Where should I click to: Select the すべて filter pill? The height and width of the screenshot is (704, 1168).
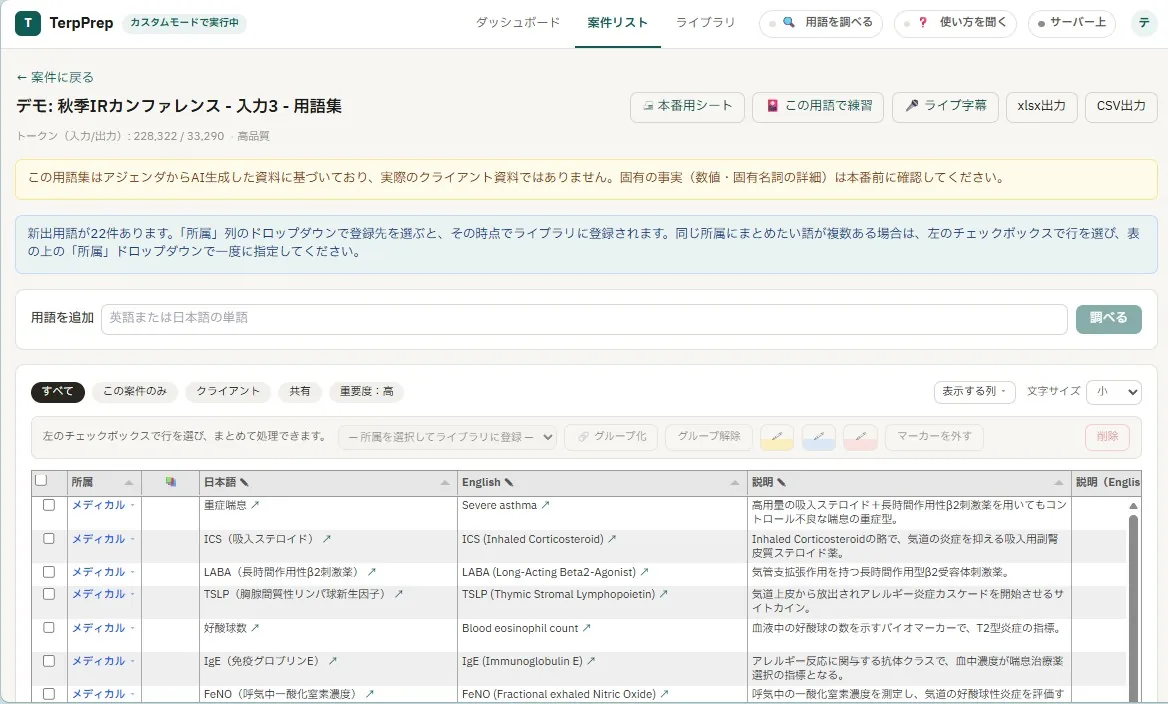coord(57,391)
